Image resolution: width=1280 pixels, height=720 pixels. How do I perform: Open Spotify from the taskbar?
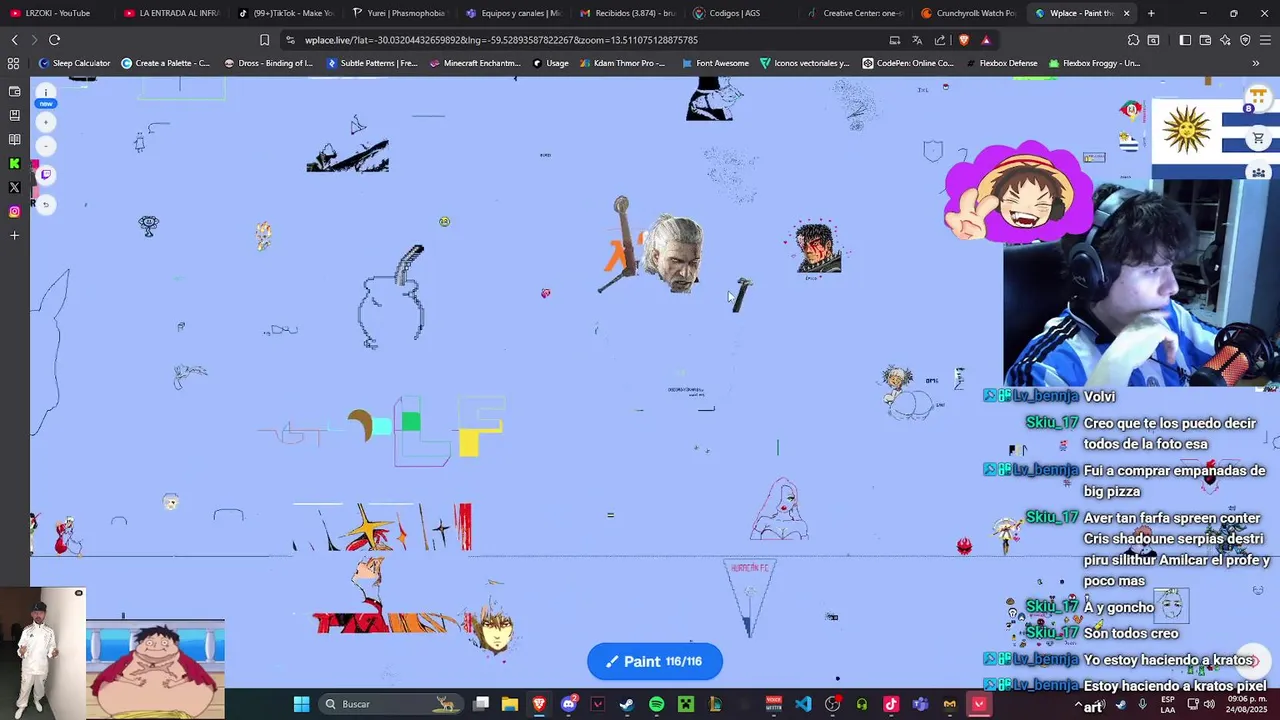point(656,704)
